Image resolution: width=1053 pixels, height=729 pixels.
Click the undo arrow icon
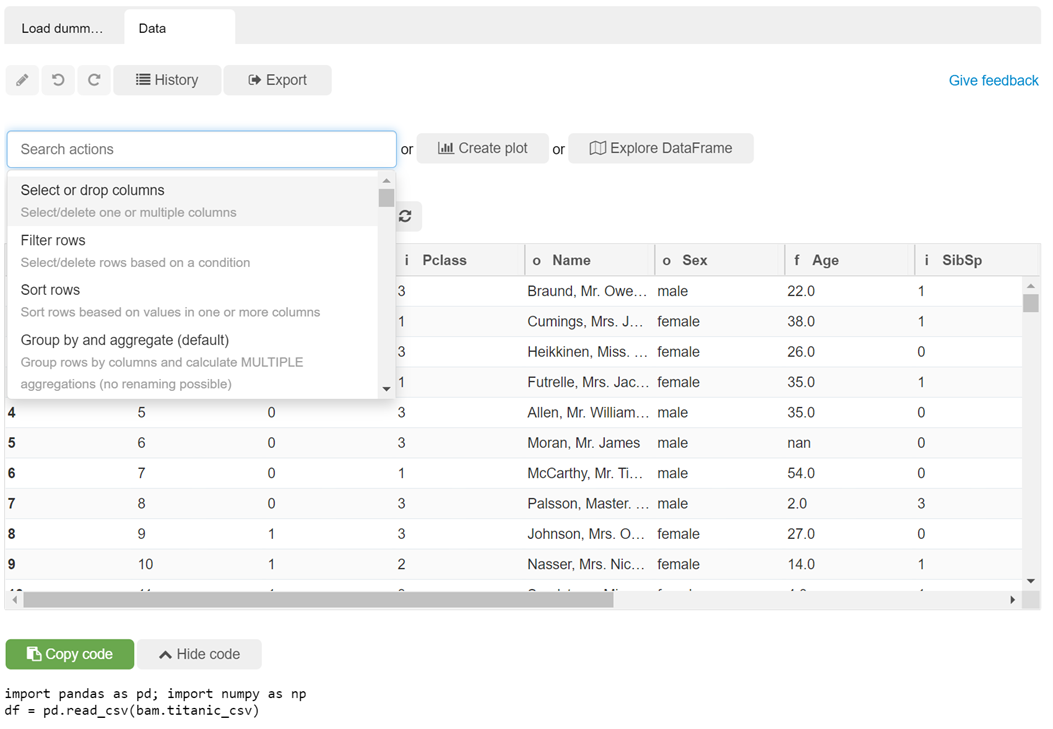coord(58,80)
